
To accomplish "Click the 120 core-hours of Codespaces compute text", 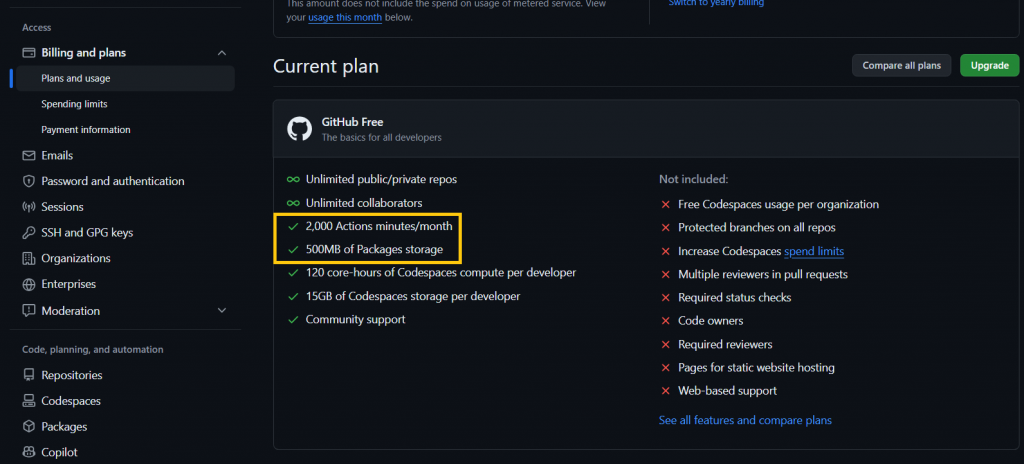I will pyautogui.click(x=441, y=273).
